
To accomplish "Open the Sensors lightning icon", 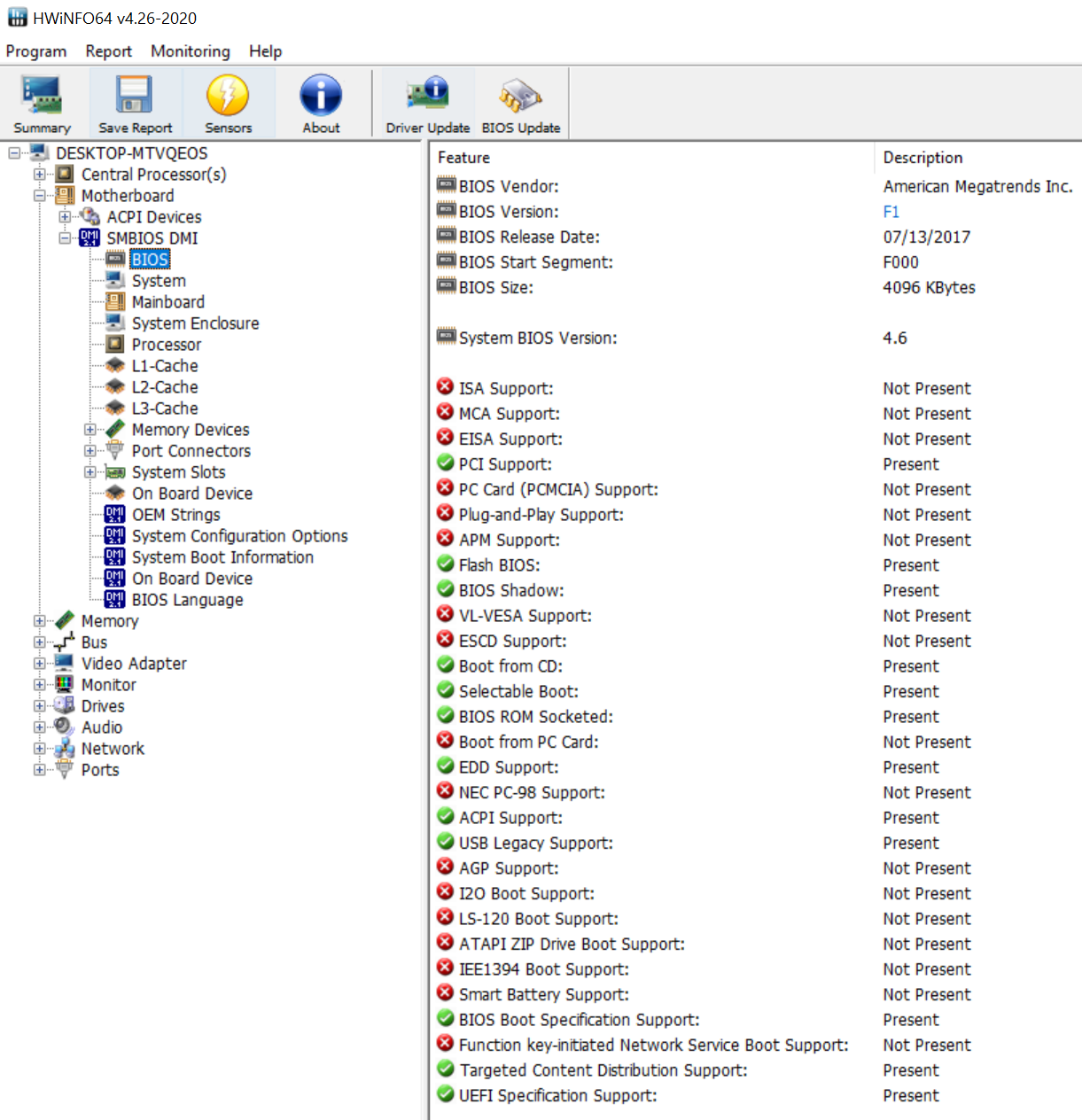I will click(x=228, y=95).
